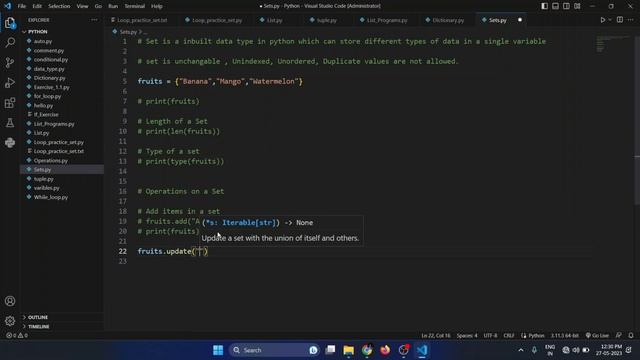Image resolution: width=640 pixels, height=360 pixels.
Task: Open the status bar notifications bell
Action: [x=631, y=336]
